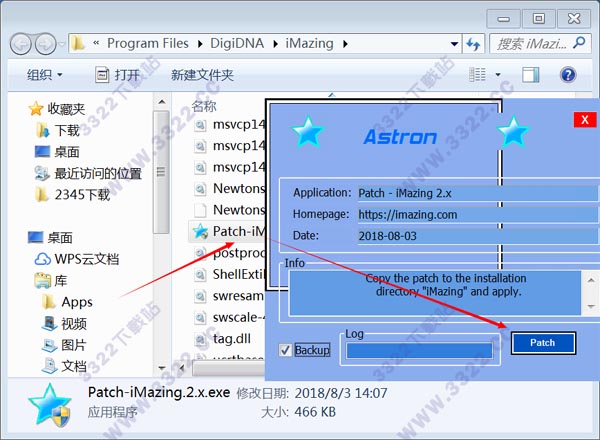600x440 pixels.
Task: Click iMazing in address breadcrumb
Action: pyautogui.click(x=309, y=43)
